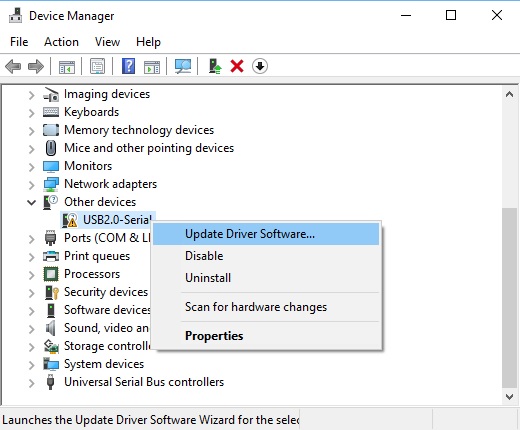
Task: Select the Monitors tree item
Action: 88,166
